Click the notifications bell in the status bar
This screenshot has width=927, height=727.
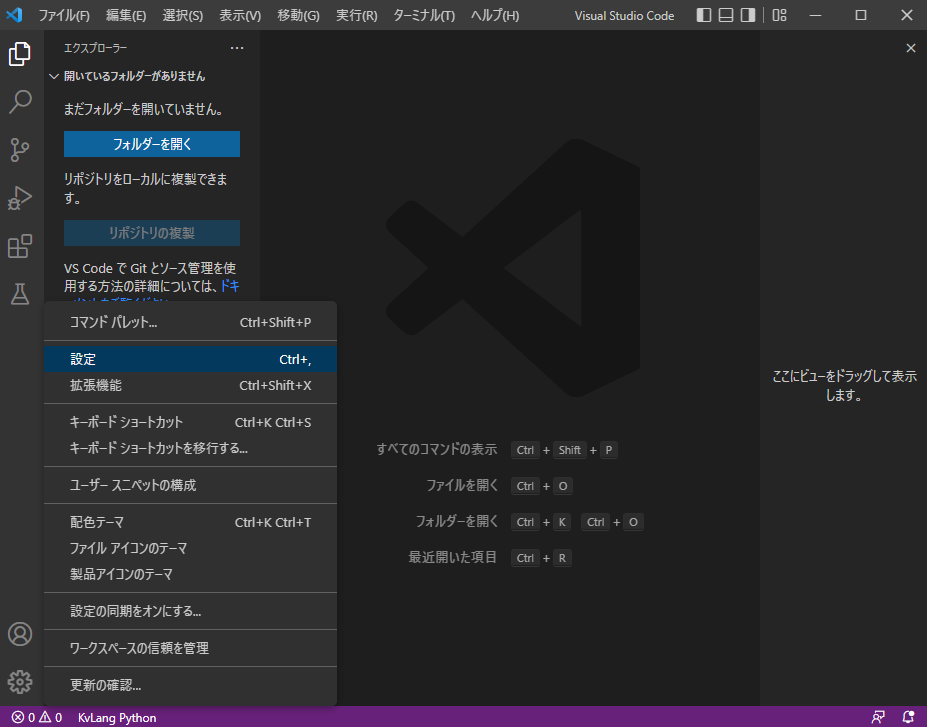(x=908, y=717)
